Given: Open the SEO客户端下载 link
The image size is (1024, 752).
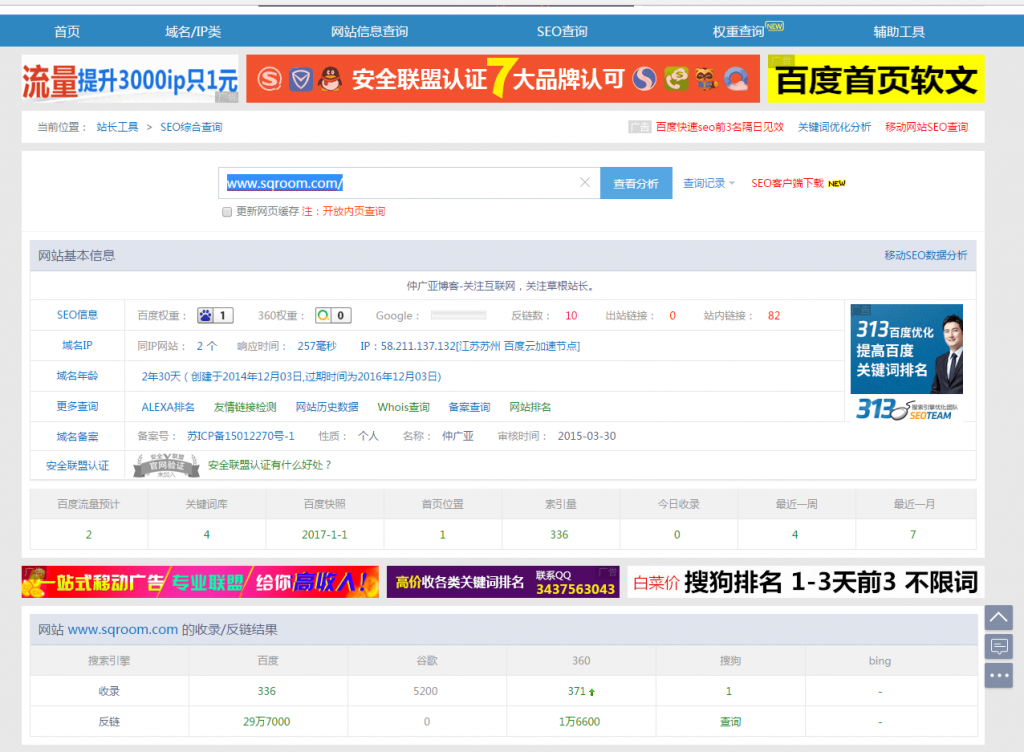Looking at the screenshot, I should point(788,183).
